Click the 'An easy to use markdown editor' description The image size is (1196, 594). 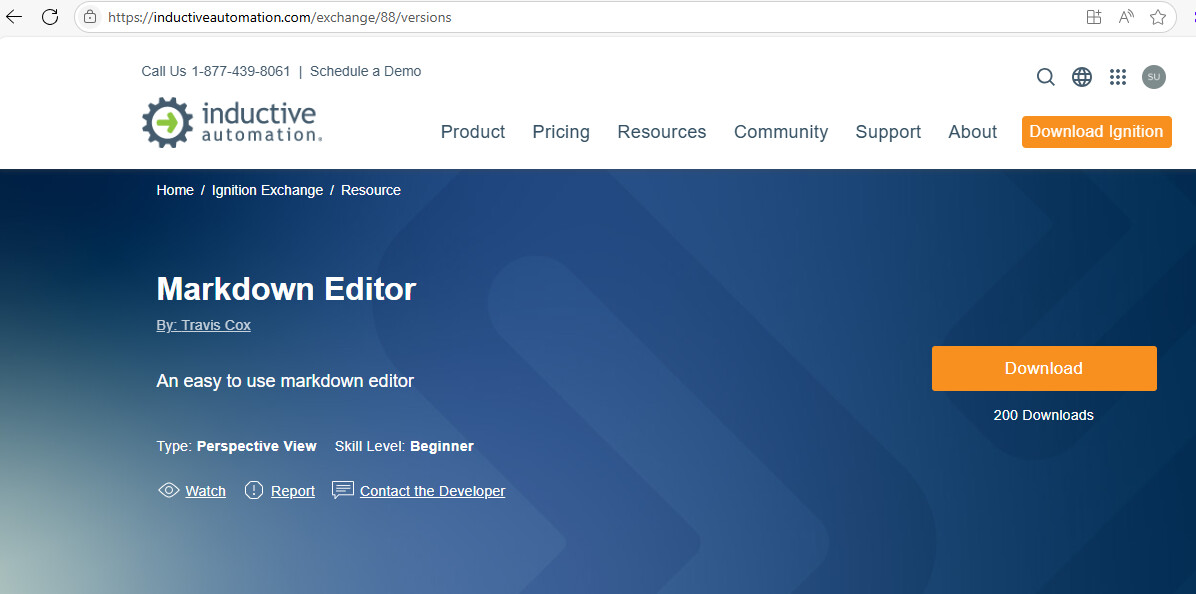tap(285, 380)
